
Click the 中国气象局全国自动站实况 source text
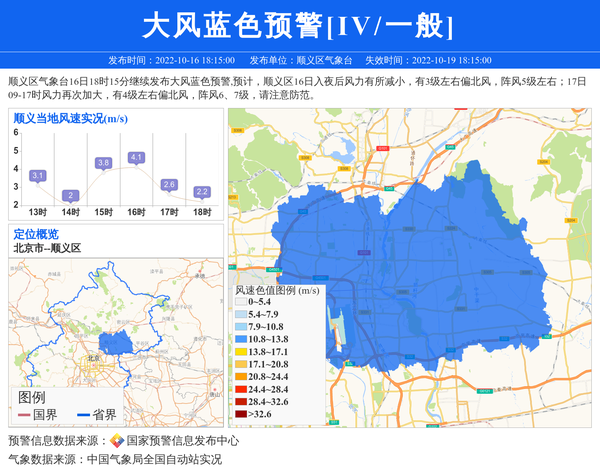pyautogui.click(x=154, y=459)
